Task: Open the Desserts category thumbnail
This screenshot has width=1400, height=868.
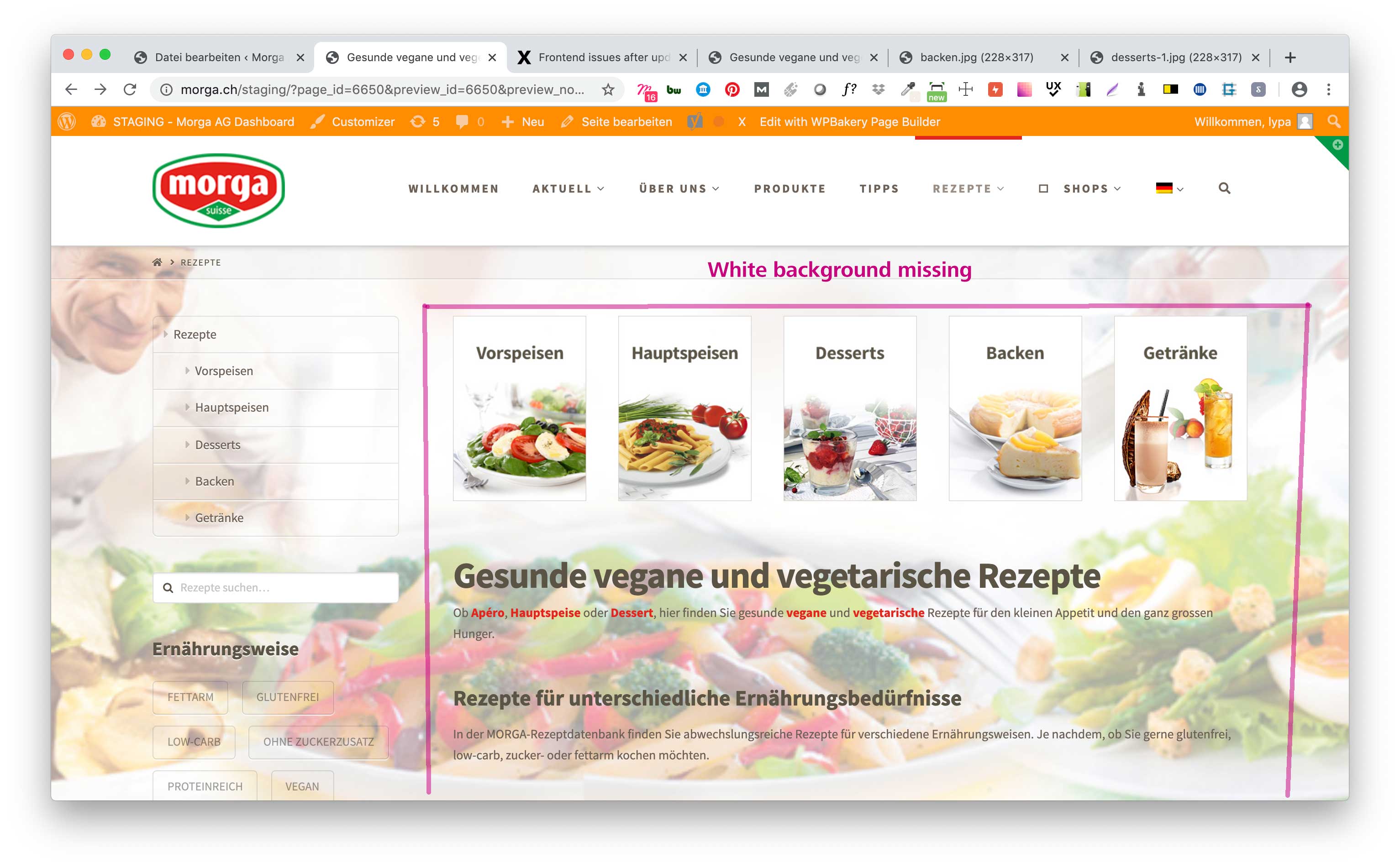Action: [850, 408]
